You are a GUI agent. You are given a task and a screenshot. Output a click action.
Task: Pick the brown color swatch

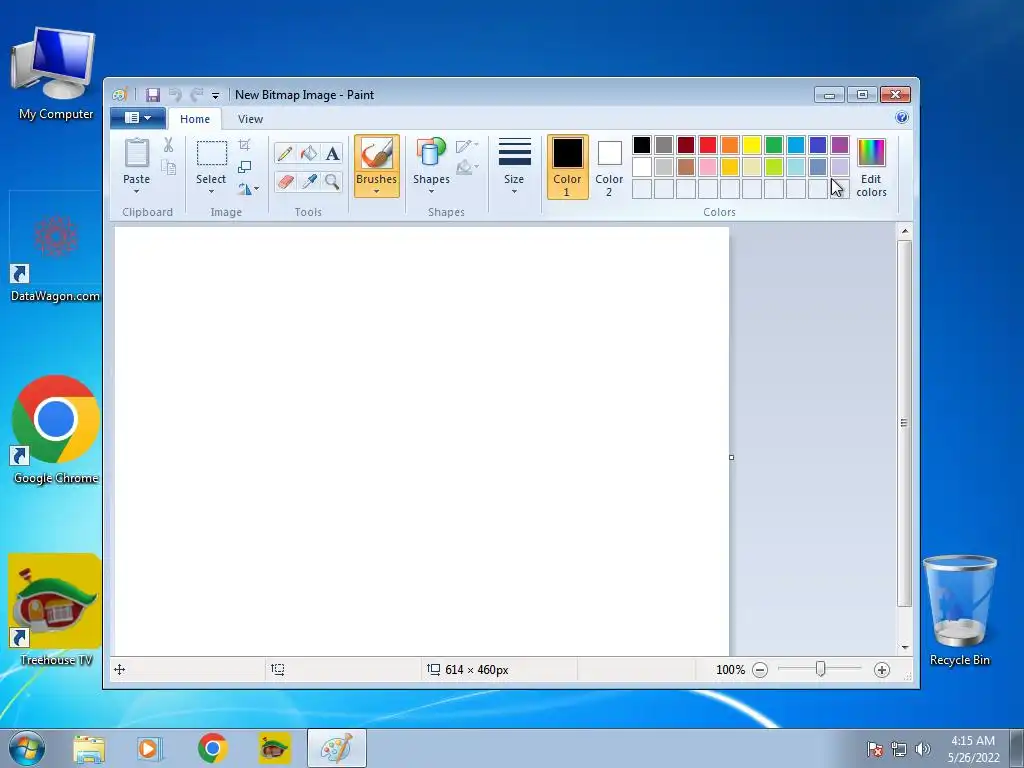click(x=686, y=167)
